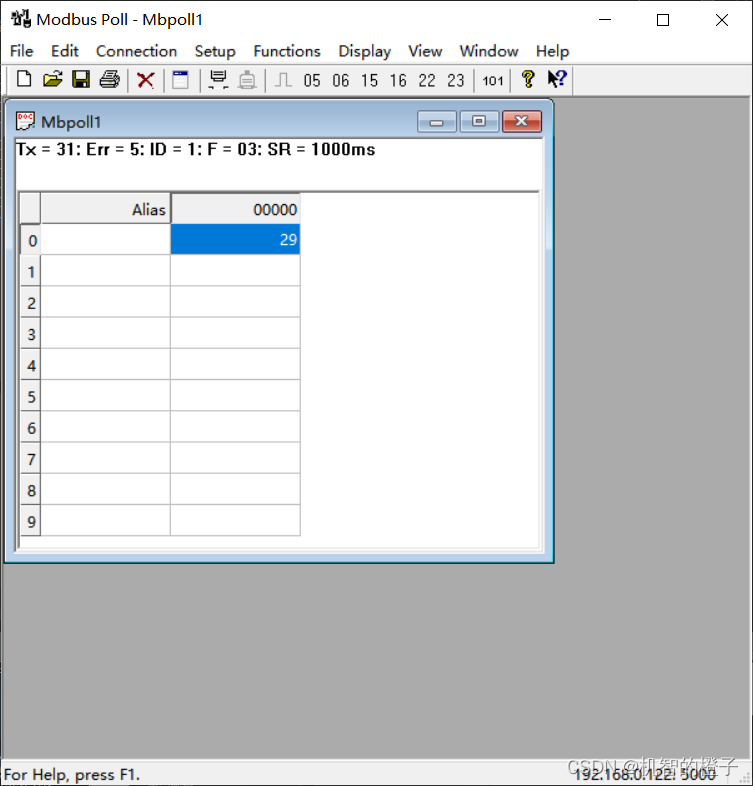This screenshot has width=753, height=786.
Task: Open the View menu
Action: click(x=425, y=51)
